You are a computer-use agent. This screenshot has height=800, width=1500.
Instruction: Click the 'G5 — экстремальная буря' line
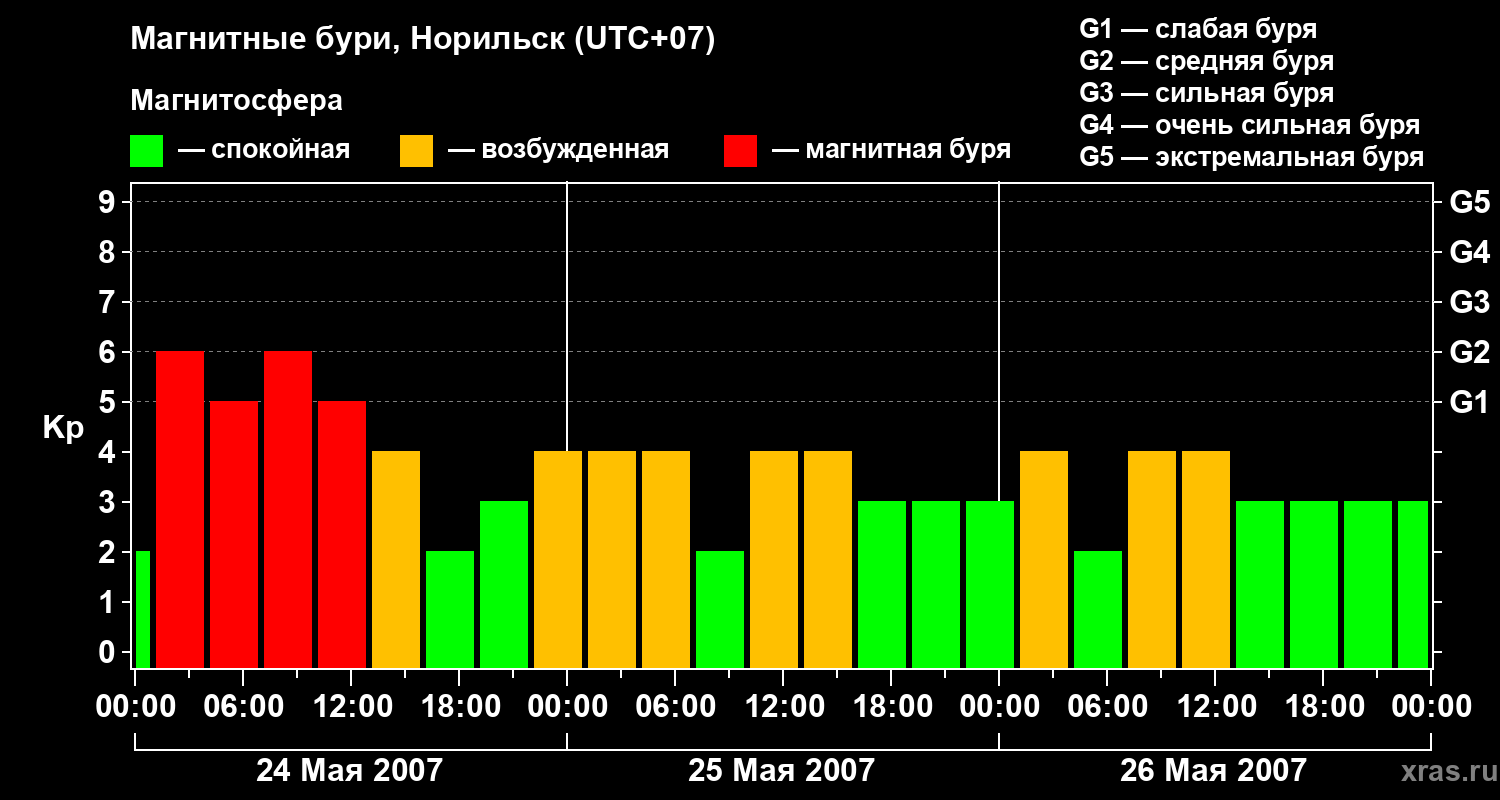click(x=1252, y=157)
